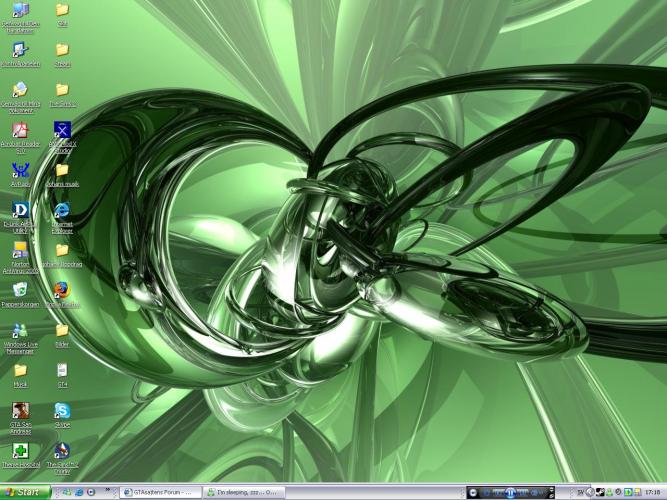This screenshot has width=667, height=500.
Task: Expand the Quick Launch overflow chevron
Action: (107, 491)
